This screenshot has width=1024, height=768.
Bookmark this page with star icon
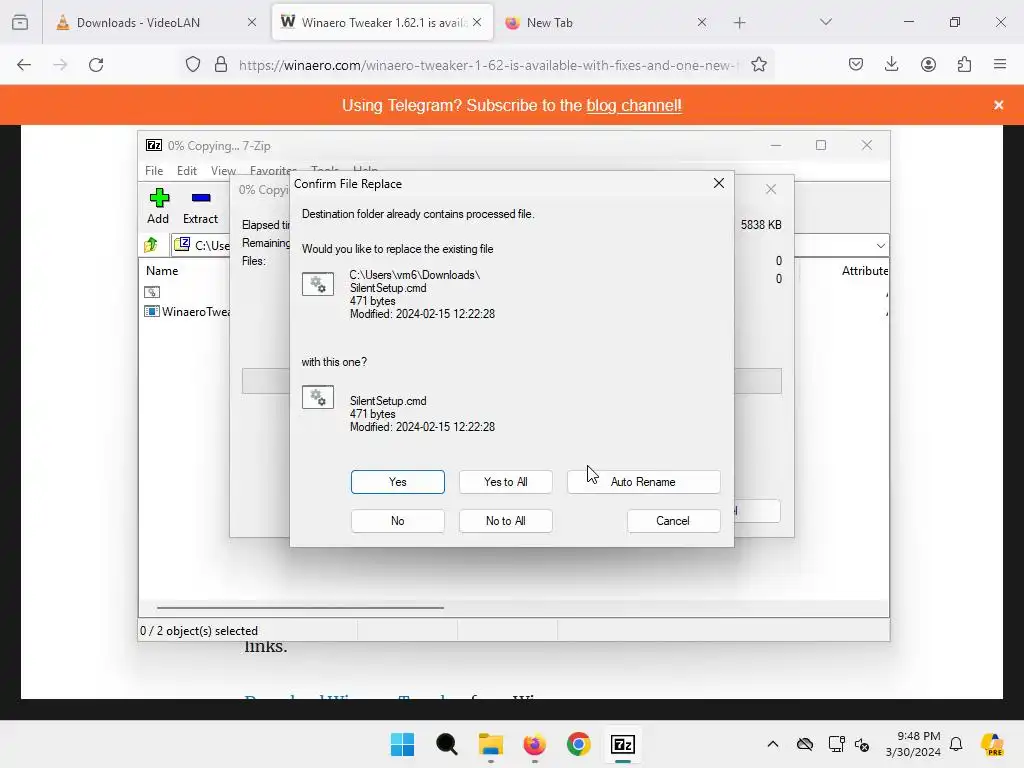click(758, 65)
